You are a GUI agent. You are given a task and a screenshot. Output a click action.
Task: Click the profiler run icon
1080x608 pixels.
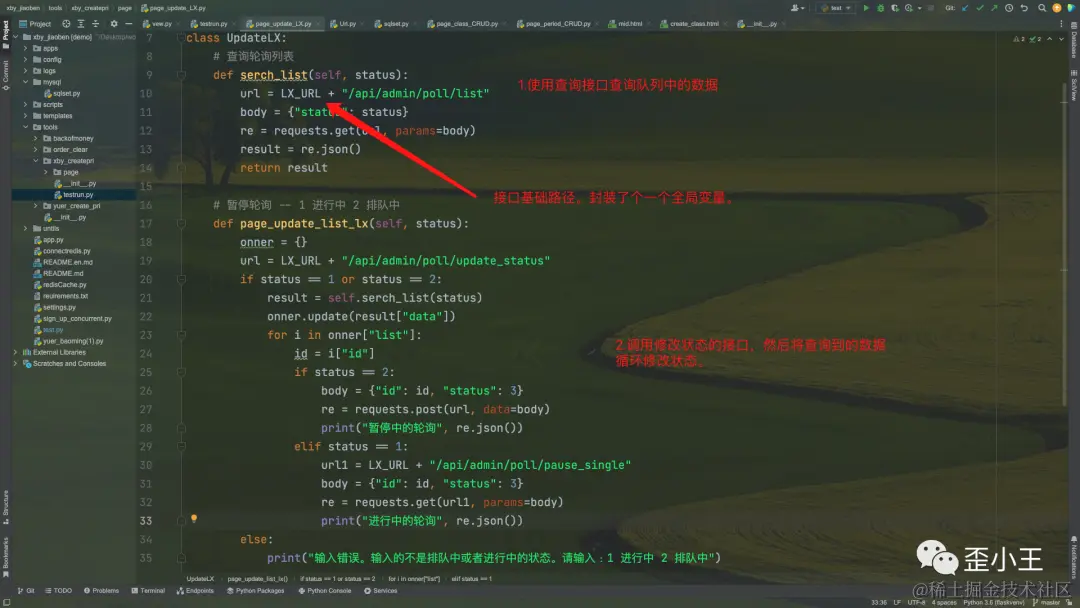(909, 8)
